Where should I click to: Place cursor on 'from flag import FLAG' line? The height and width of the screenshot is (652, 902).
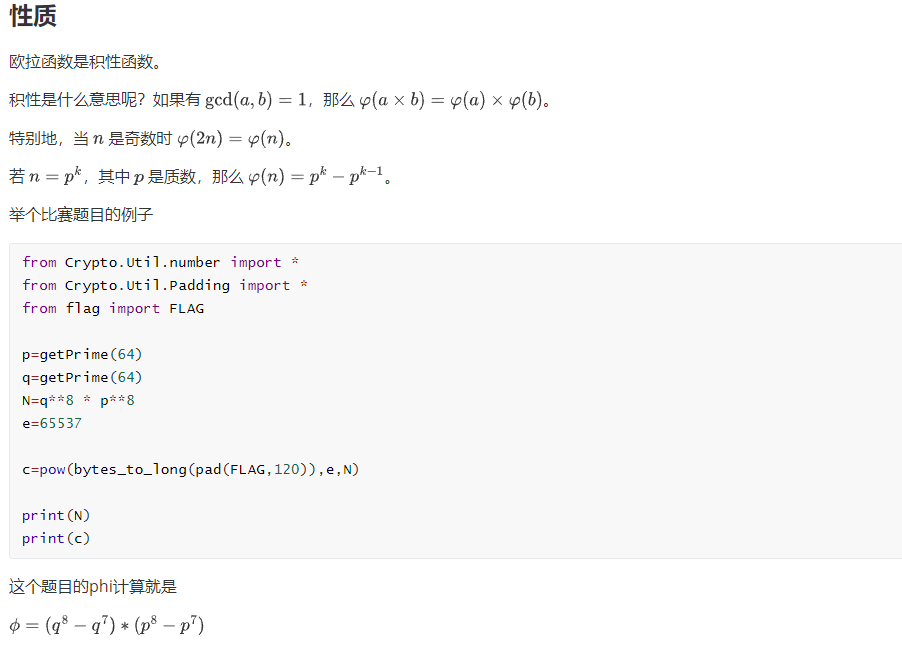pos(113,308)
